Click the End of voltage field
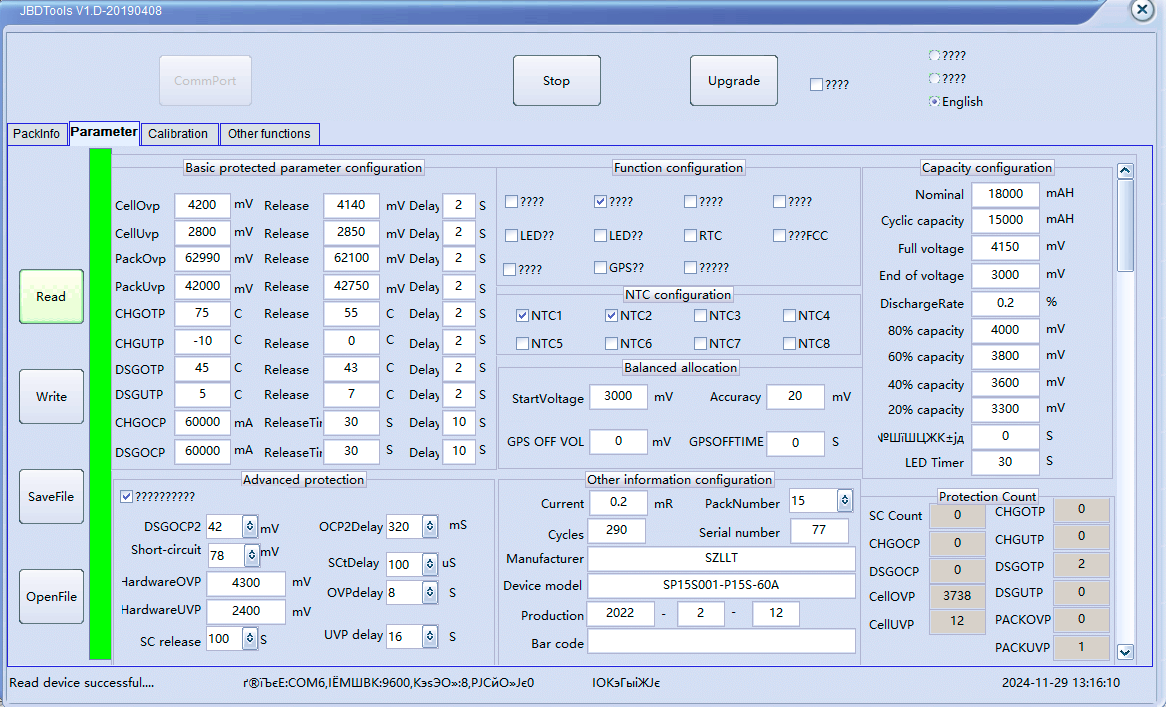This screenshot has width=1166, height=707. 1005,275
